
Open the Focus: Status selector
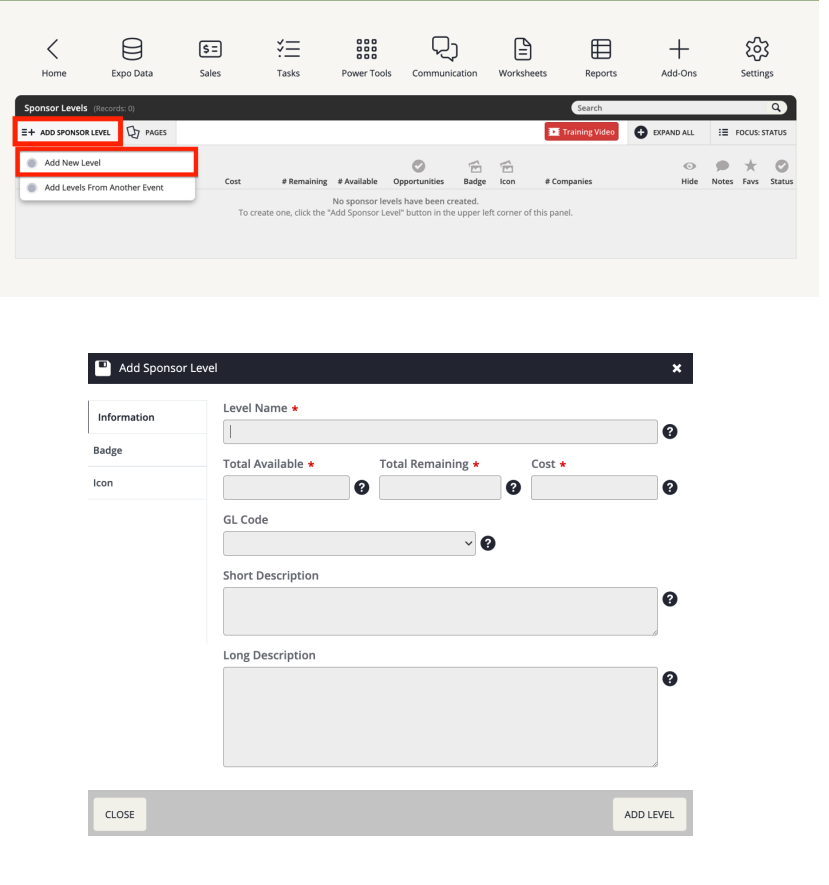tap(753, 132)
